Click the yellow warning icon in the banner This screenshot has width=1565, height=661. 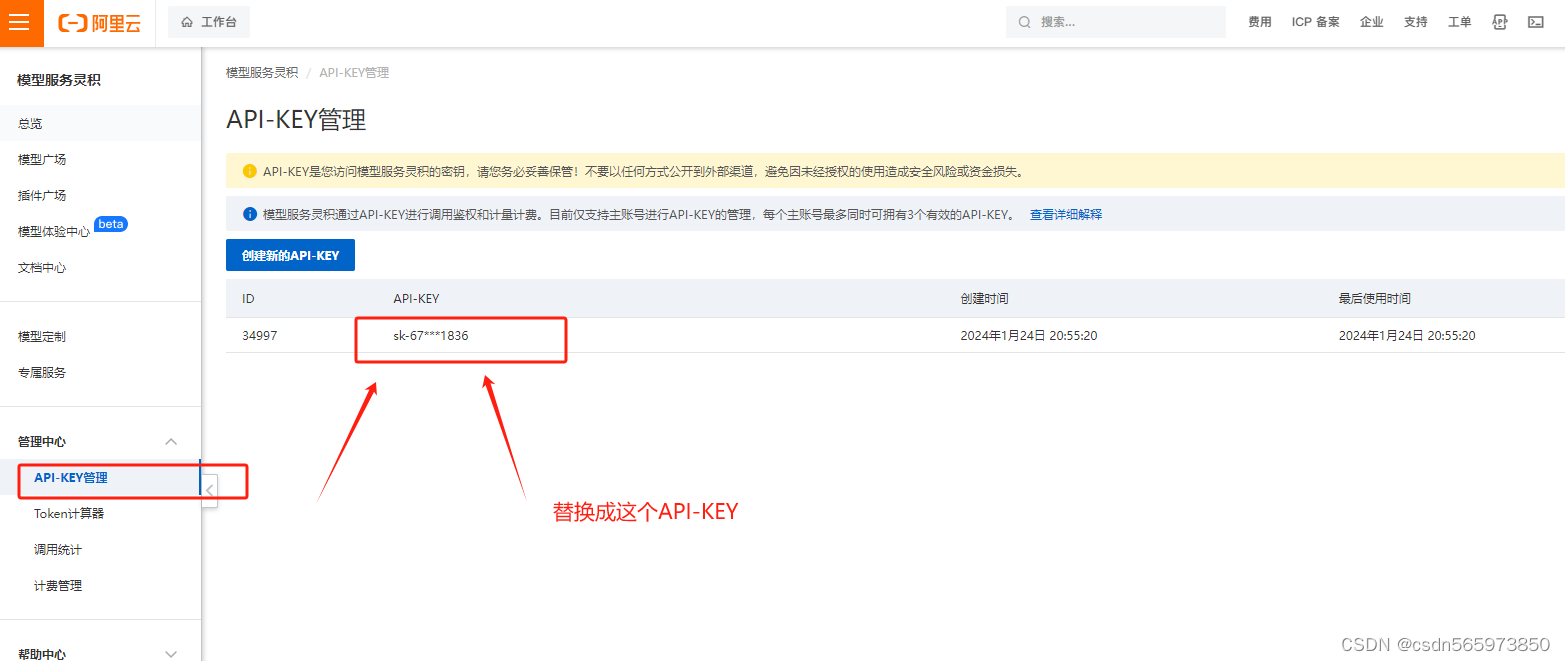click(x=250, y=171)
